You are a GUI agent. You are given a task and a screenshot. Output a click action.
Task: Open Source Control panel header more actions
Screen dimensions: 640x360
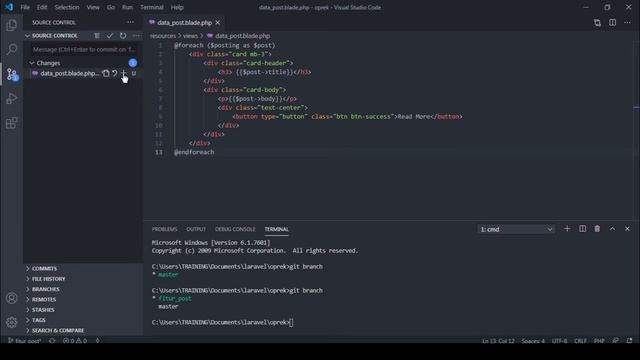(x=130, y=22)
